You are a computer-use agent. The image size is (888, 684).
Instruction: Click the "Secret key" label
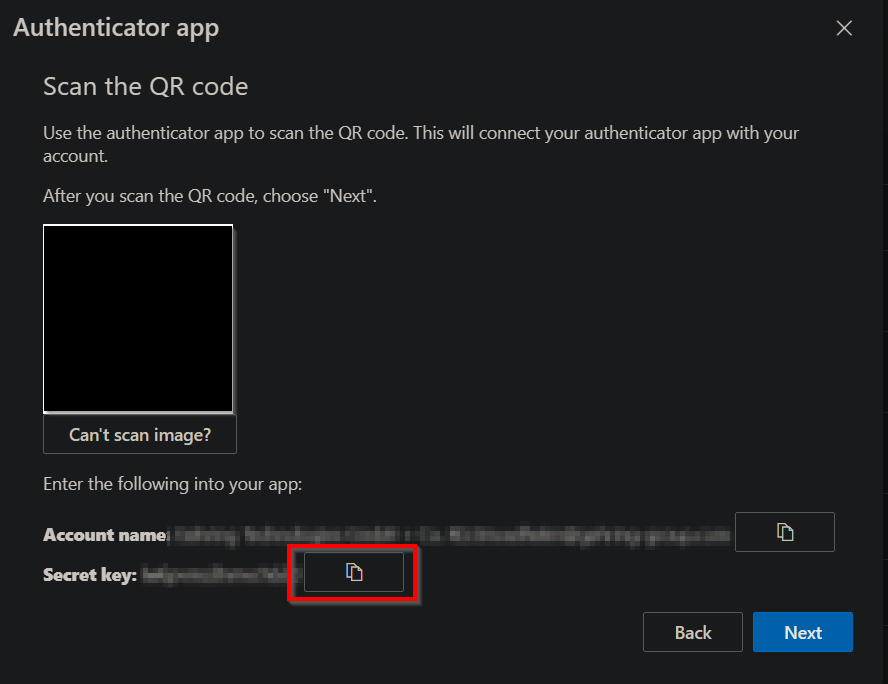tap(89, 575)
